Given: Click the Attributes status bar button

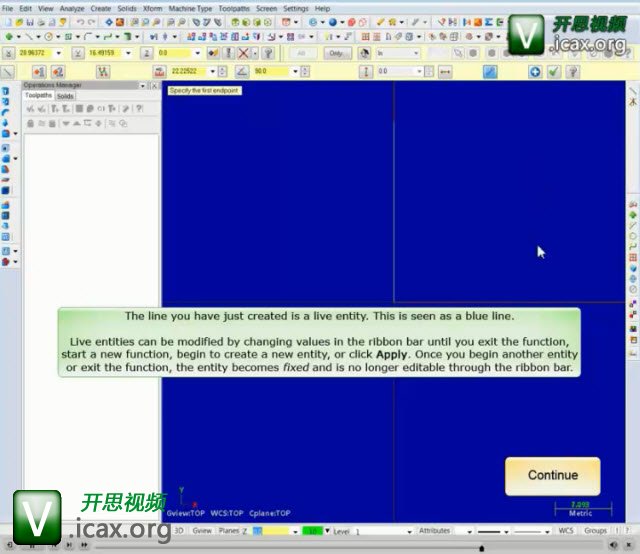Looking at the screenshot, I should coord(434,531).
